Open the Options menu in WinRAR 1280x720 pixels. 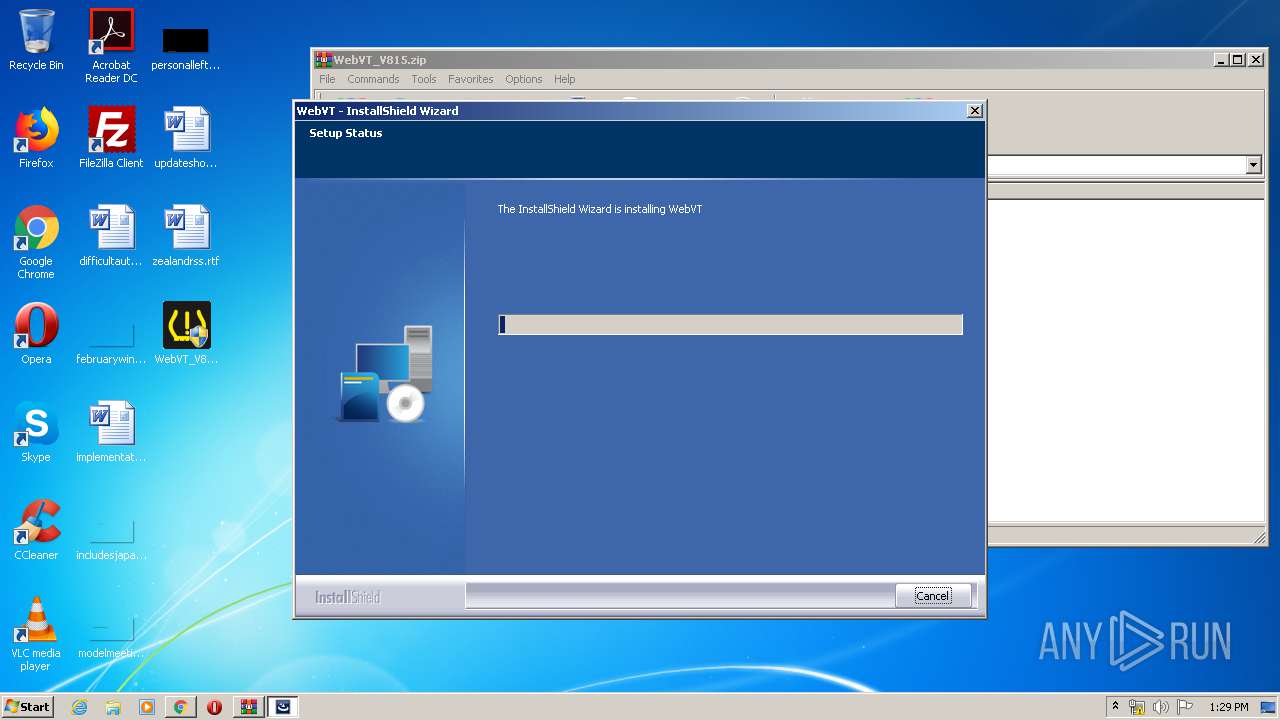[x=523, y=79]
